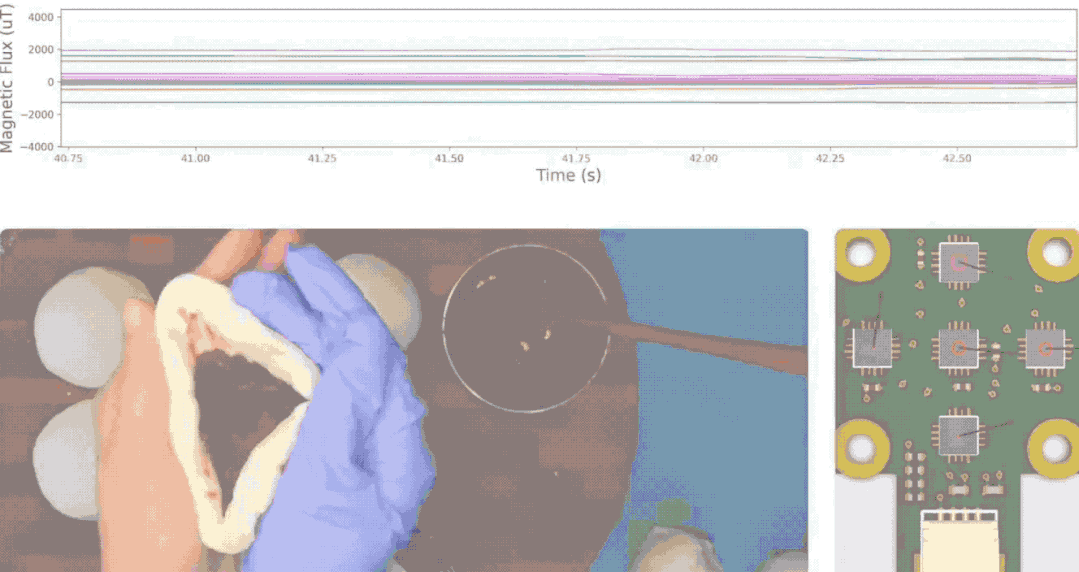This screenshot has height=572, width=1079.
Task: Select the right-side sensor chip on the board
Action: tap(1043, 348)
